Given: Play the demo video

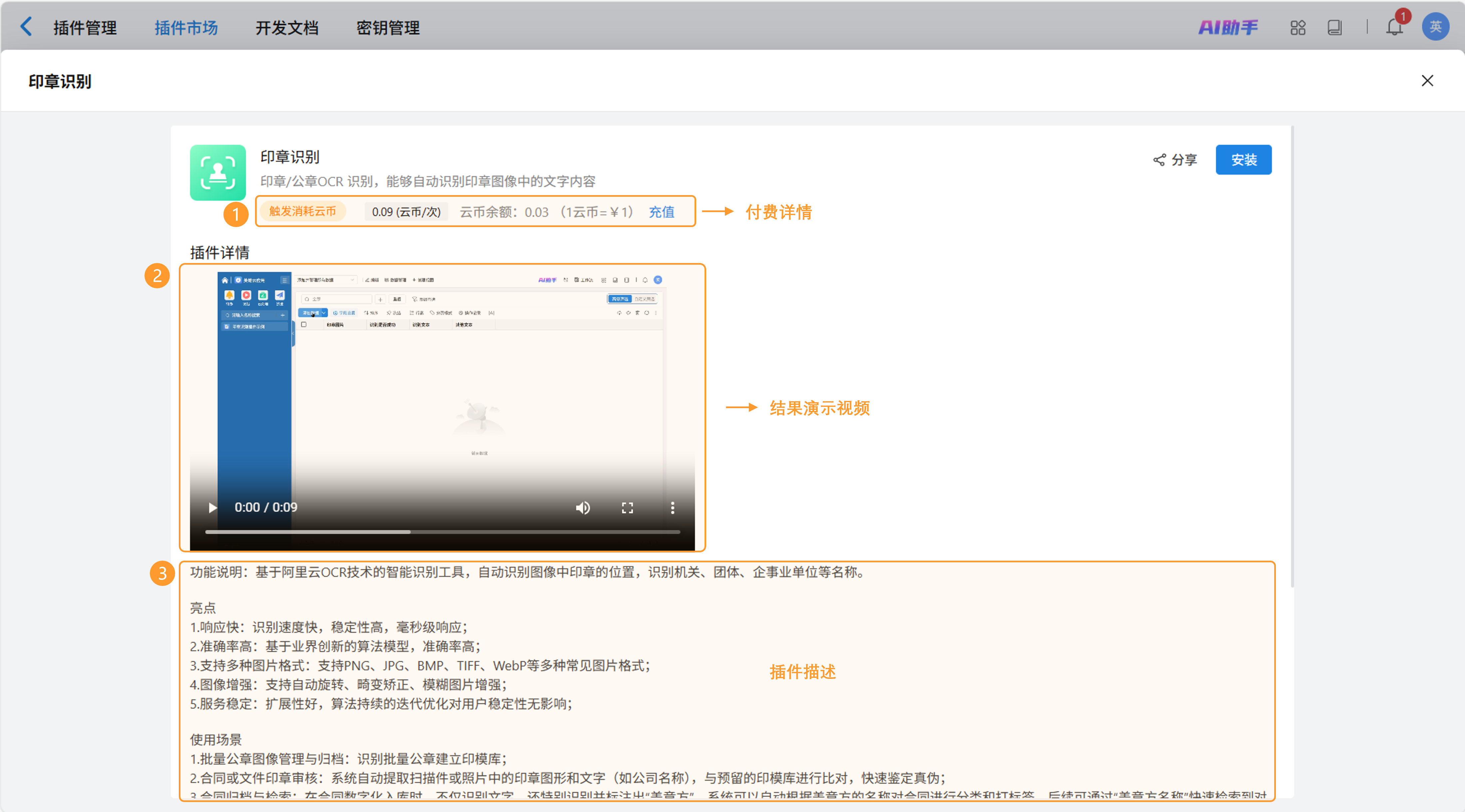Looking at the screenshot, I should [212, 507].
